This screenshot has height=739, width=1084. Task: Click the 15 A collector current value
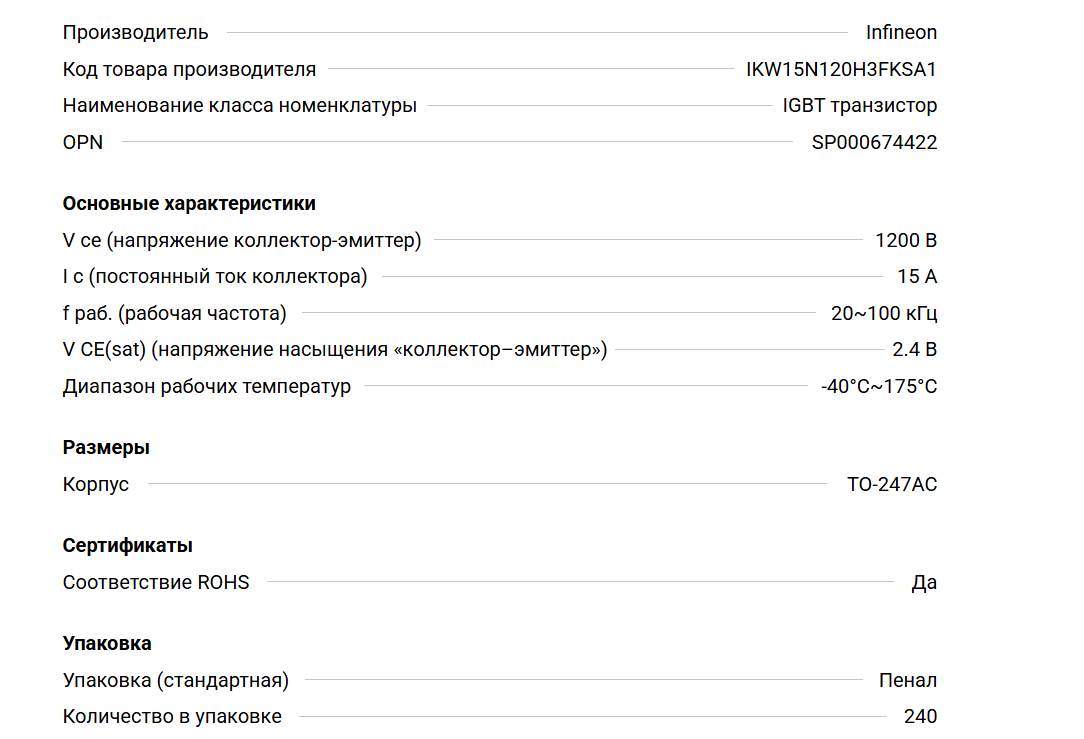pyautogui.click(x=917, y=277)
